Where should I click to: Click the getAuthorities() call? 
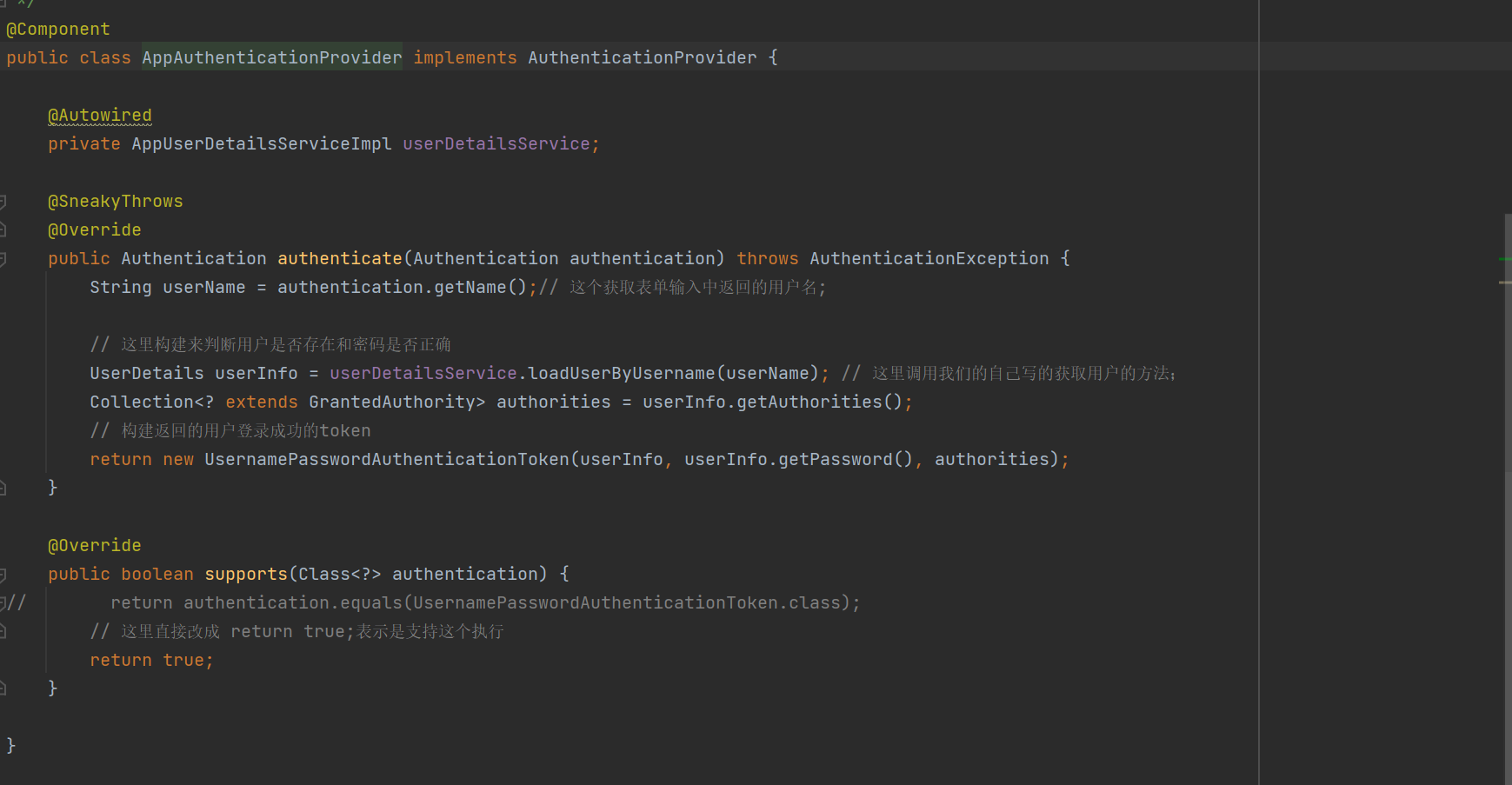click(x=820, y=402)
